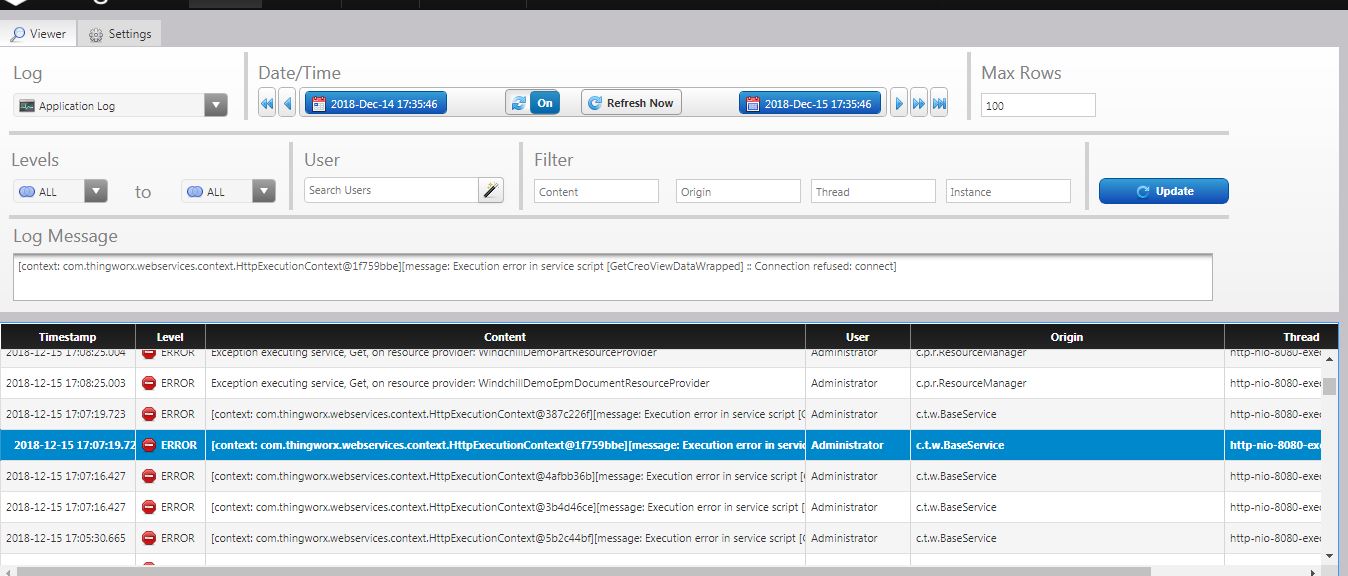
Task: Click the ERROR level icon on the selected row
Action: pos(148,445)
